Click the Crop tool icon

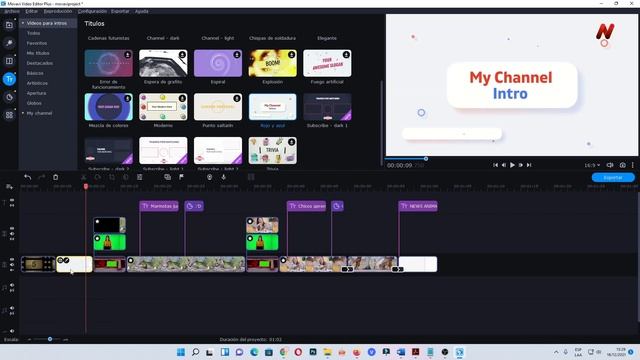point(112,177)
